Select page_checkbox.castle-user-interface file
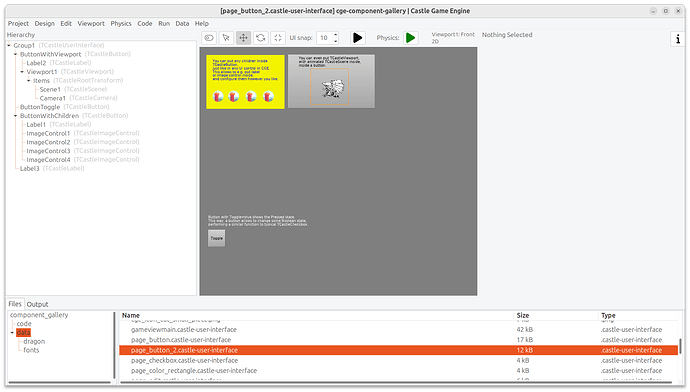The width and height of the screenshot is (690, 392). click(x=399, y=360)
